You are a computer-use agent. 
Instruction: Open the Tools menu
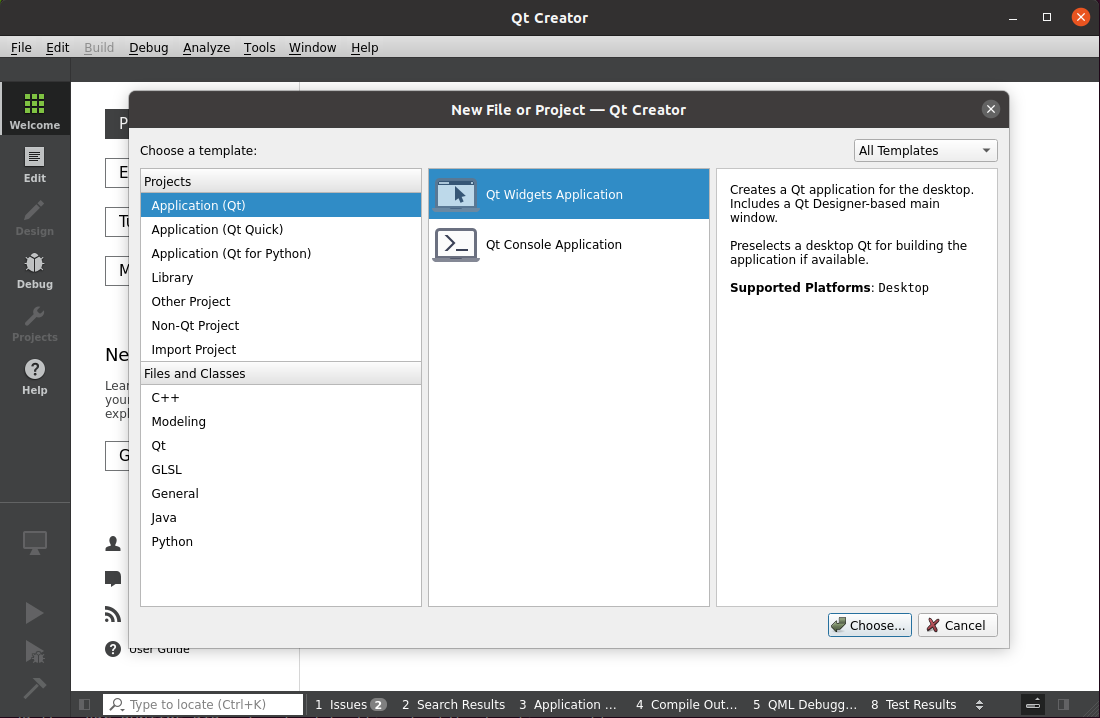260,47
